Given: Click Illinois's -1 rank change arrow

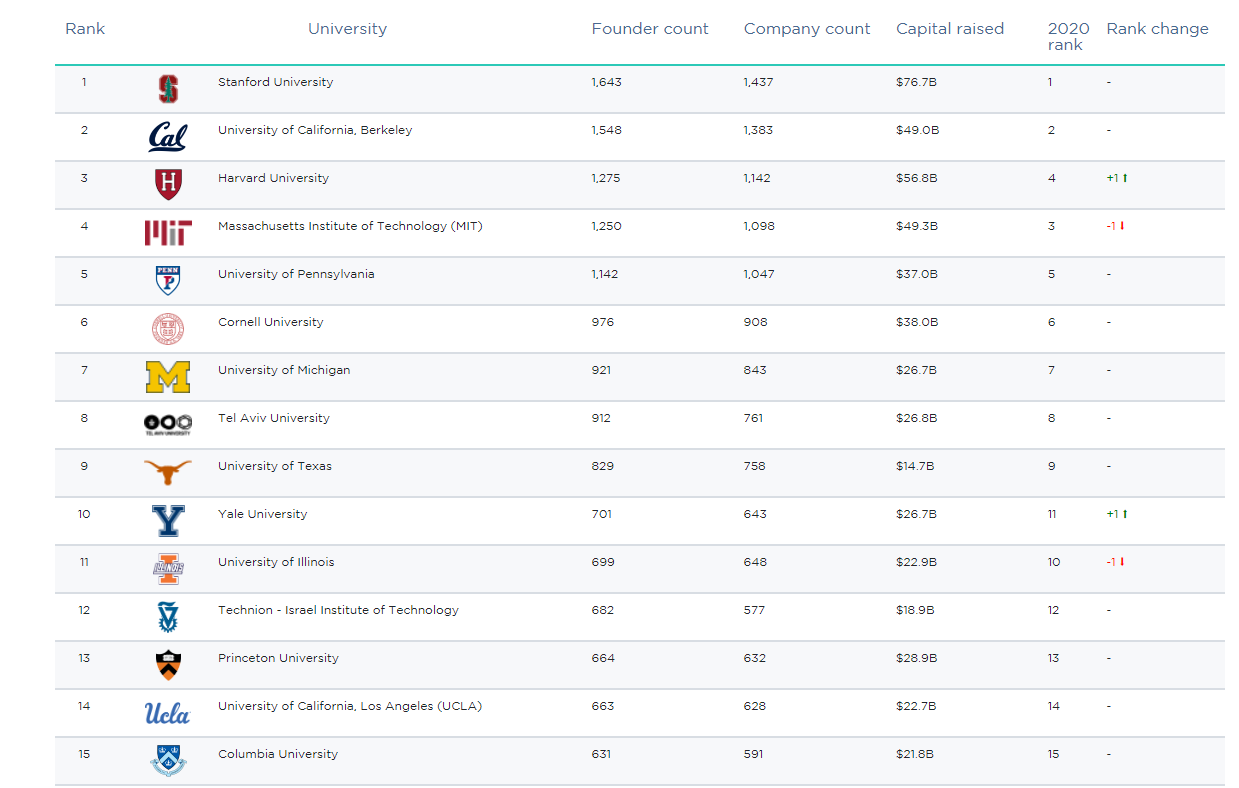Looking at the screenshot, I should (1122, 562).
